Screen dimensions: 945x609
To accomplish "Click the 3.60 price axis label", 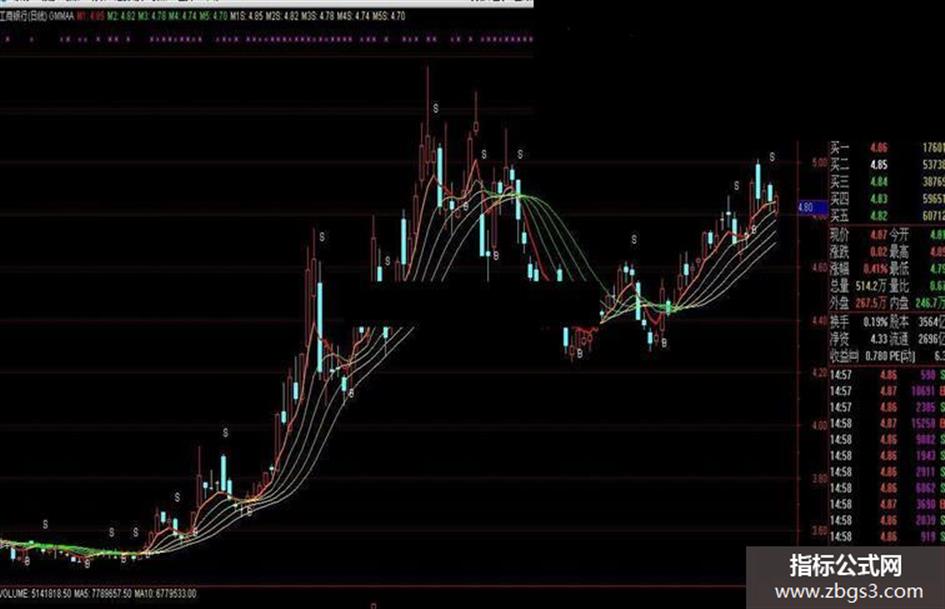I will click(x=820, y=531).
